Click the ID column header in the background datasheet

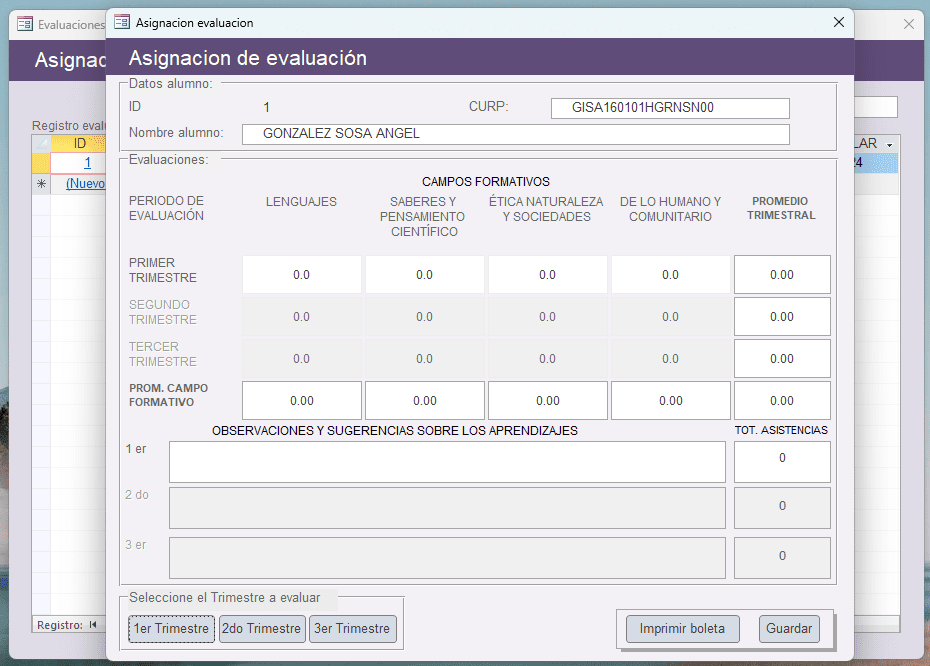click(79, 143)
